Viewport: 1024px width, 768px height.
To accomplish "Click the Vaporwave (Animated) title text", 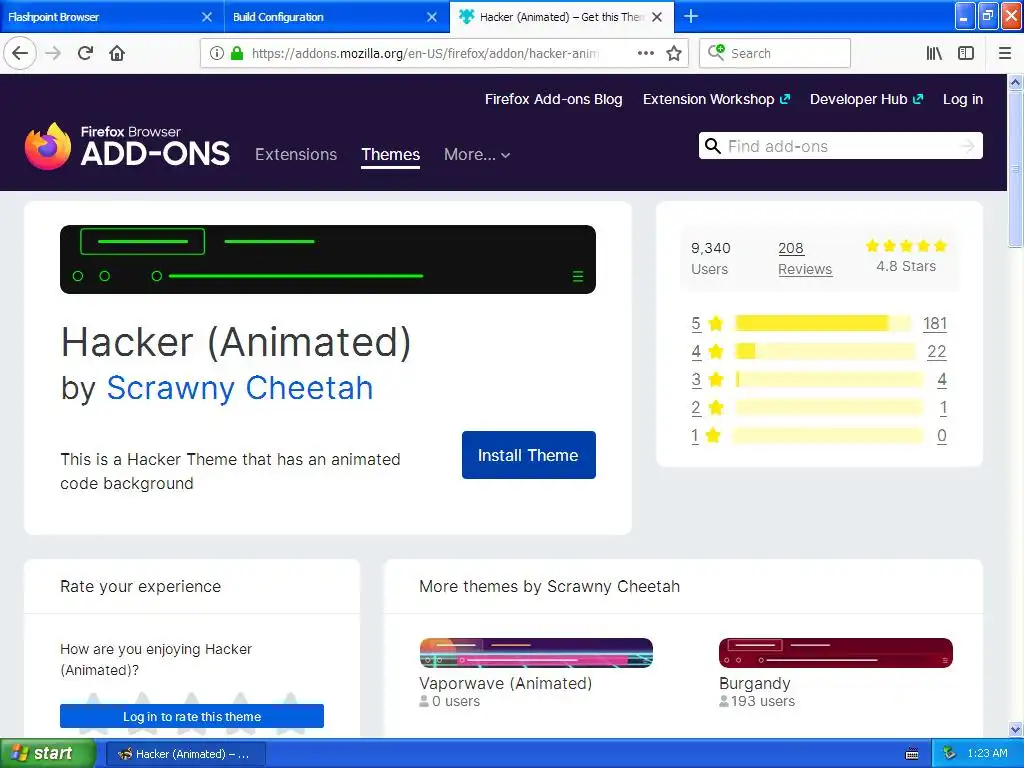I will [x=505, y=683].
